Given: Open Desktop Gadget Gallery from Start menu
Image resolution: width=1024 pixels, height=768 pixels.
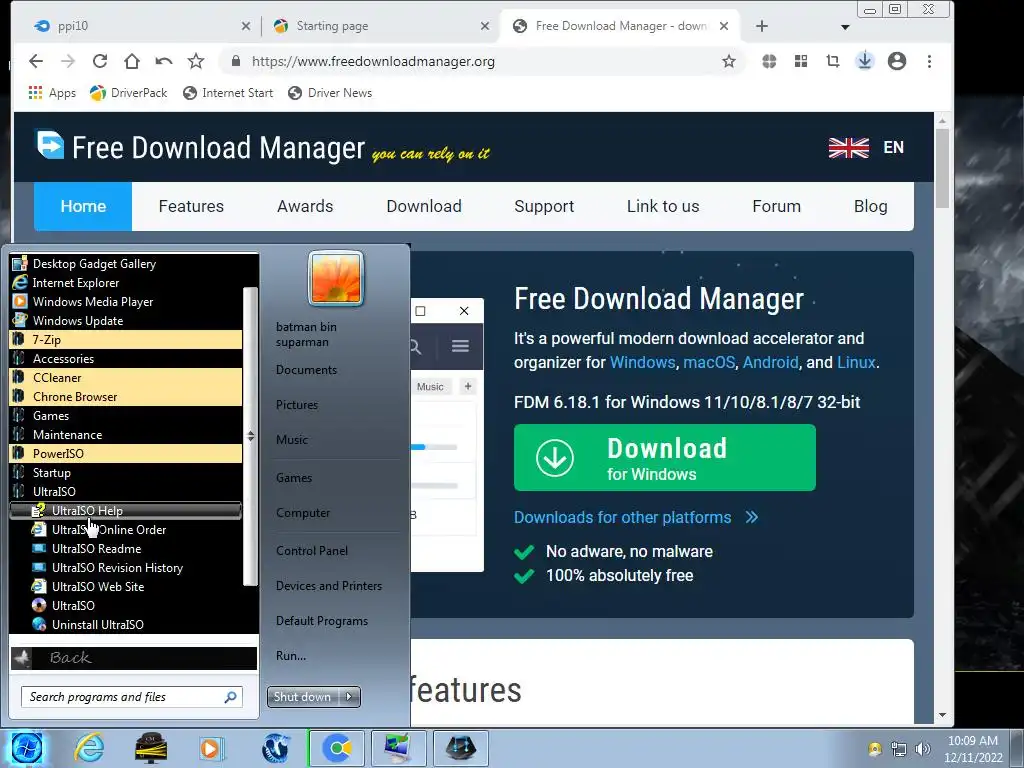Looking at the screenshot, I should pyautogui.click(x=125, y=264).
